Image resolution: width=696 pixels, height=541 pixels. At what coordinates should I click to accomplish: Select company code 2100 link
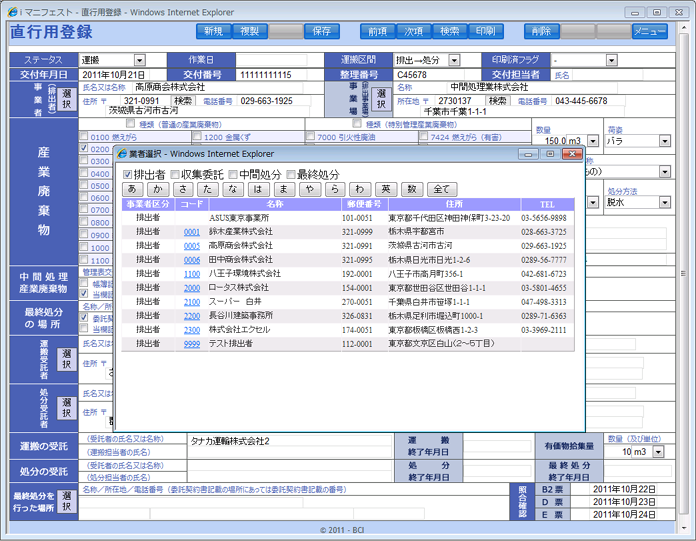click(x=192, y=302)
